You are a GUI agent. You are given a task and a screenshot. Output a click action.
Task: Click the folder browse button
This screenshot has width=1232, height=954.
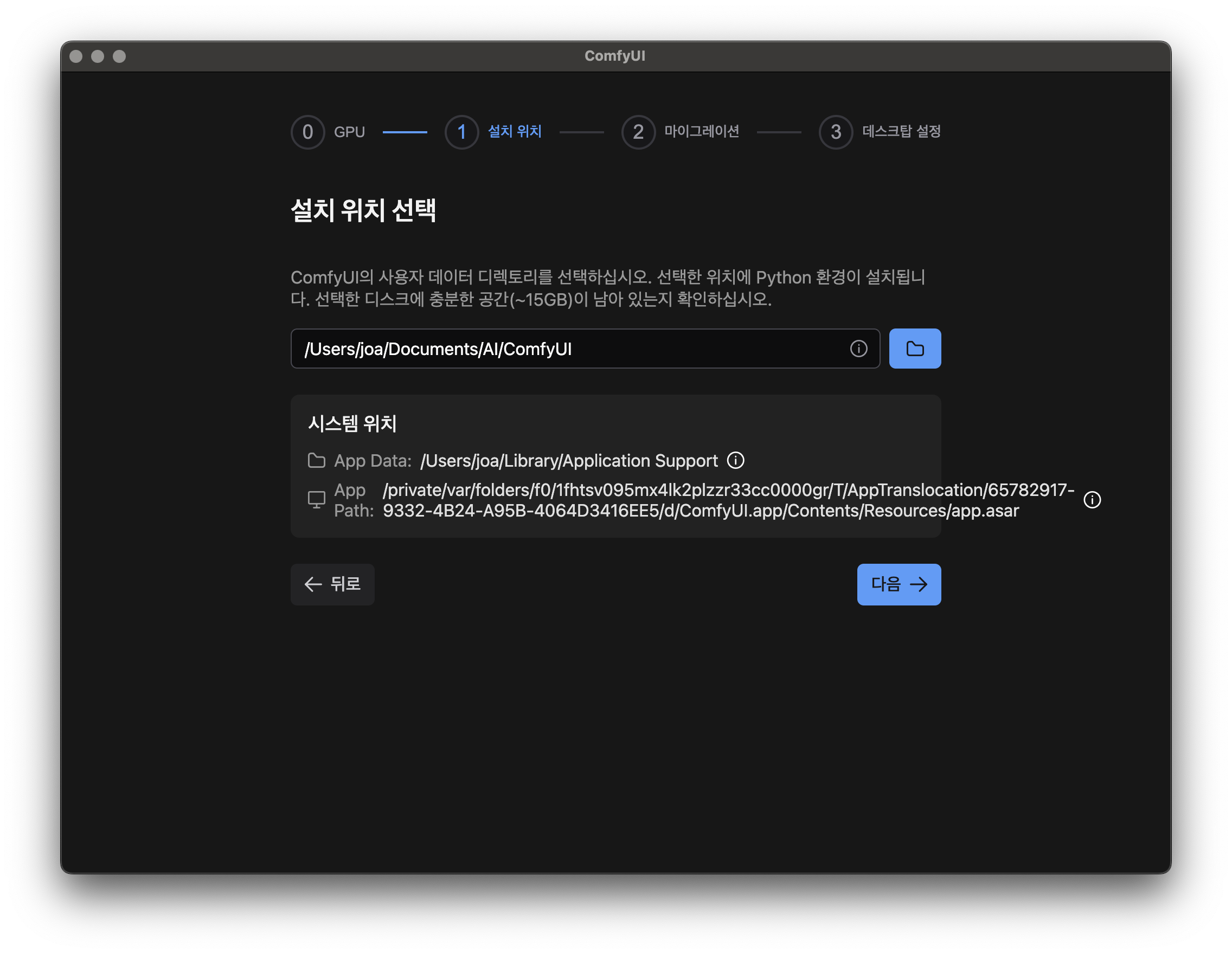[x=914, y=349]
